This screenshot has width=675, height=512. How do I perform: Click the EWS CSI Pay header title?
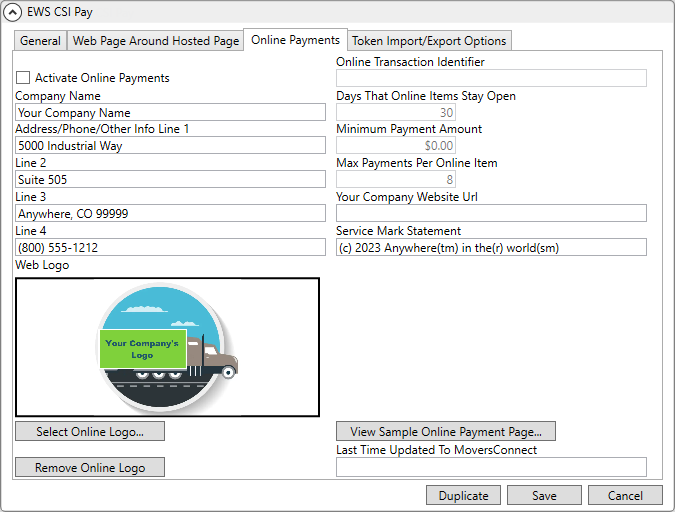click(60, 12)
